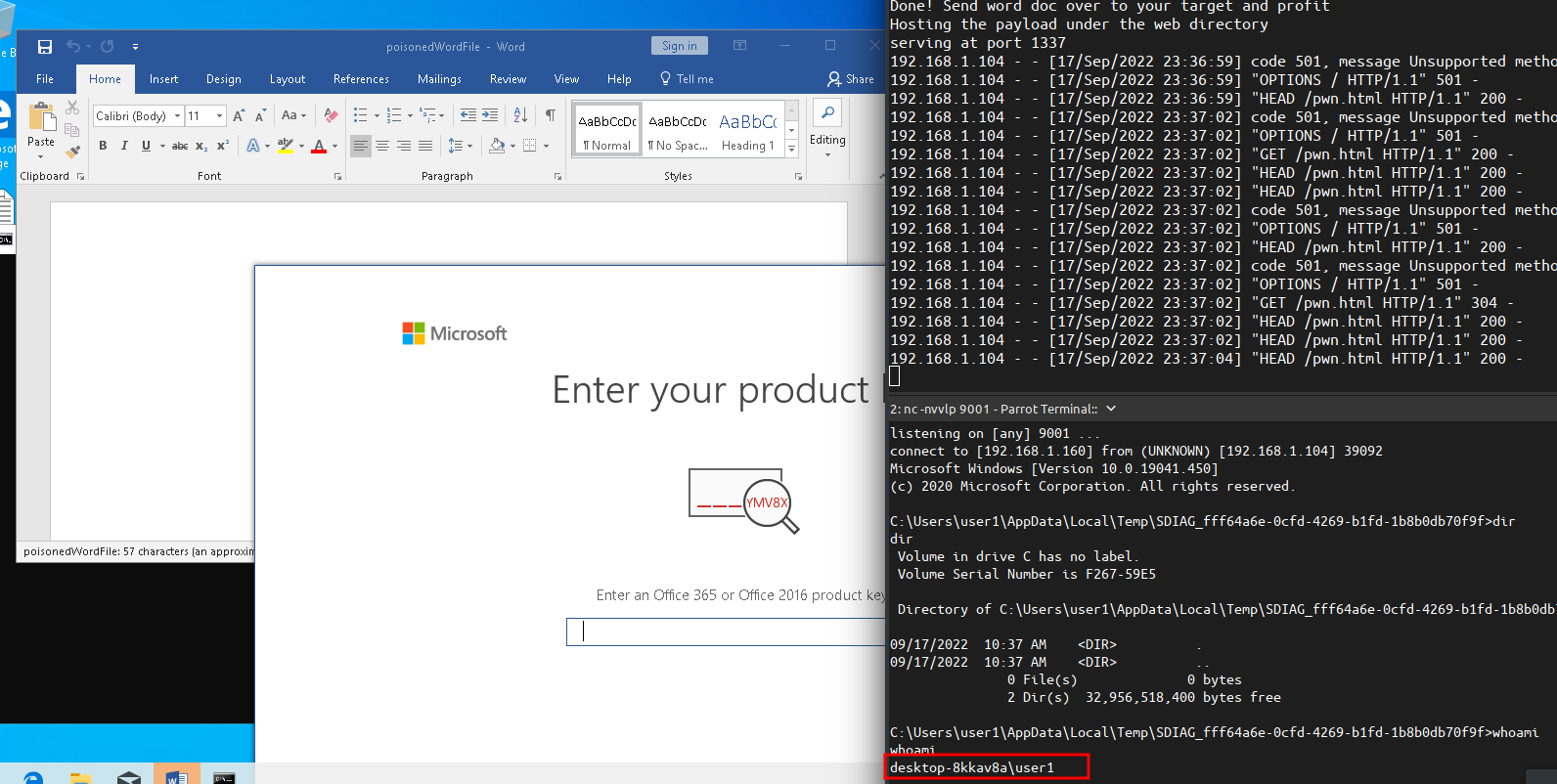Toggle Underline formatting

(x=146, y=146)
